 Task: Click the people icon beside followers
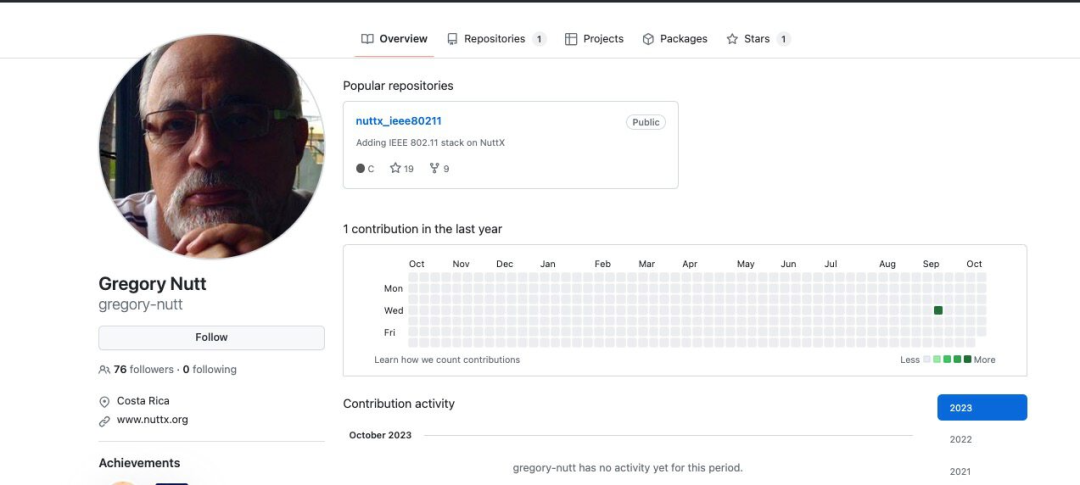coord(104,370)
